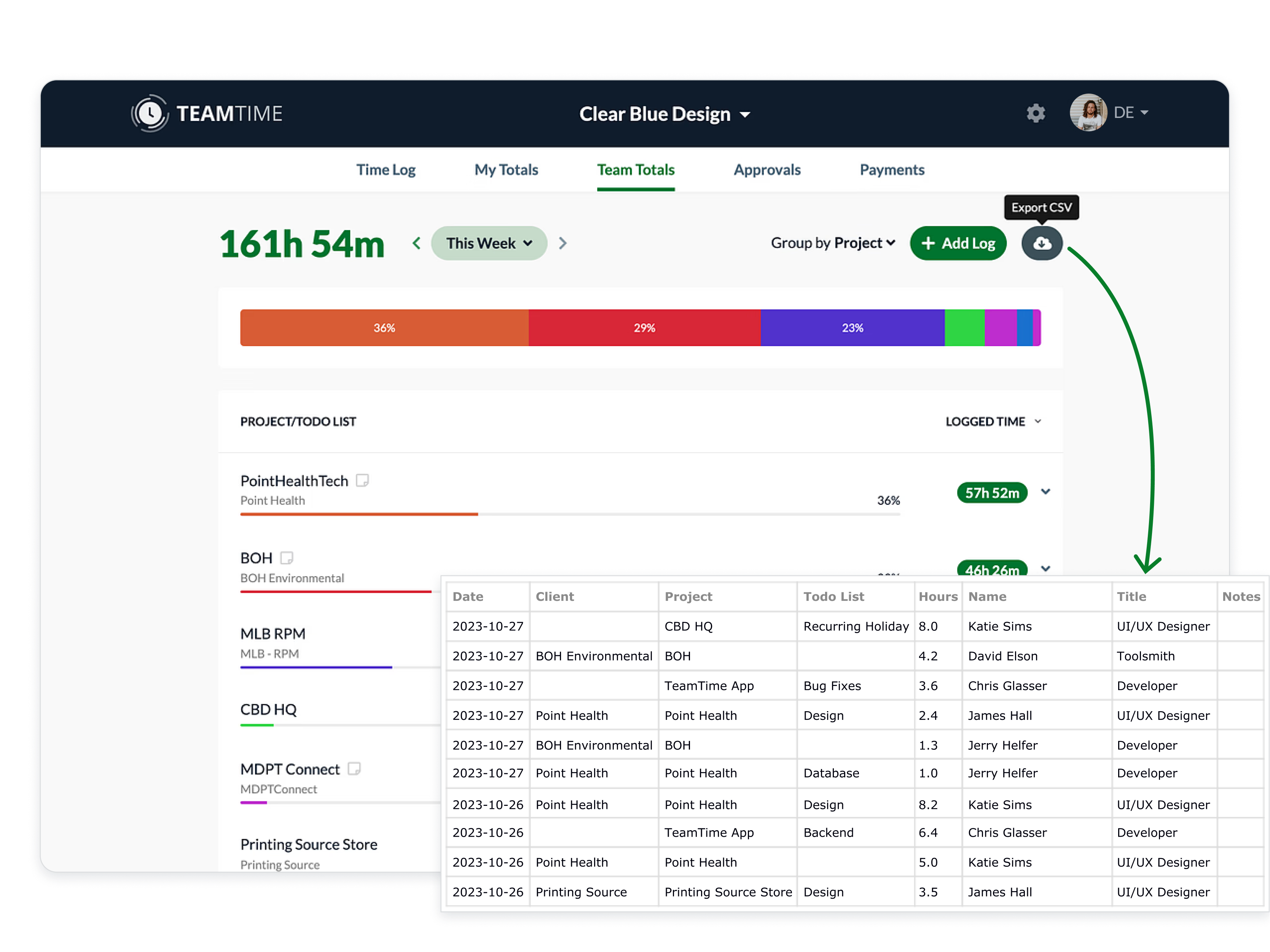1270x952 pixels.
Task: Click the Hours column header in CSV table
Action: point(938,597)
